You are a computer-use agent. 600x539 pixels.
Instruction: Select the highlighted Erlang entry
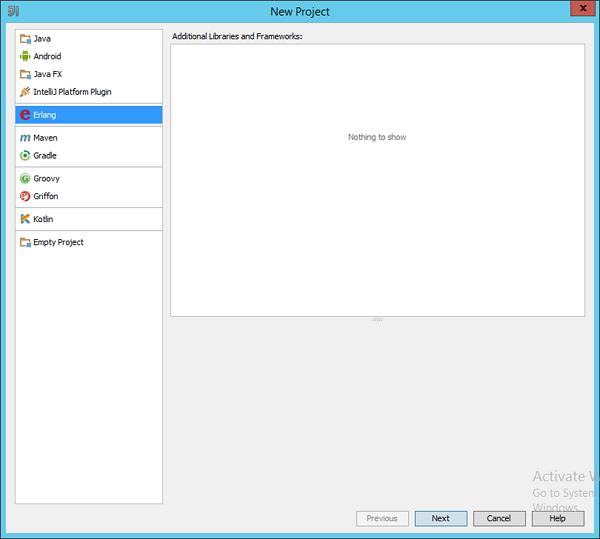[x=89, y=115]
